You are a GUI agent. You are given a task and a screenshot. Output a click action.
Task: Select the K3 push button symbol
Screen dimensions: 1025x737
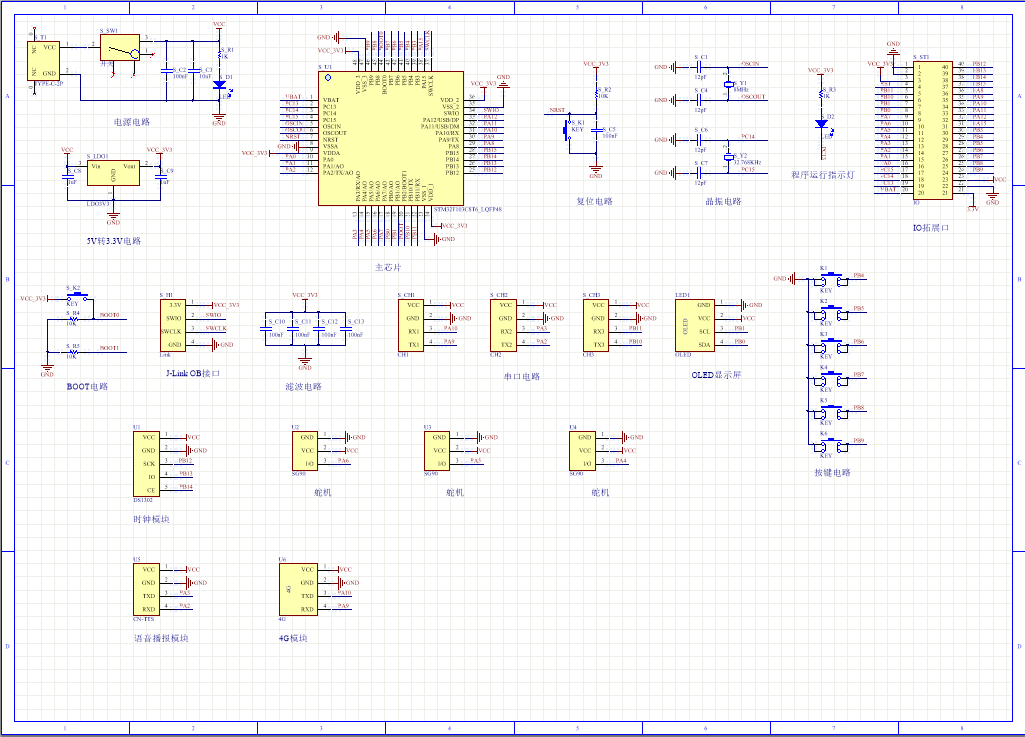click(830, 346)
